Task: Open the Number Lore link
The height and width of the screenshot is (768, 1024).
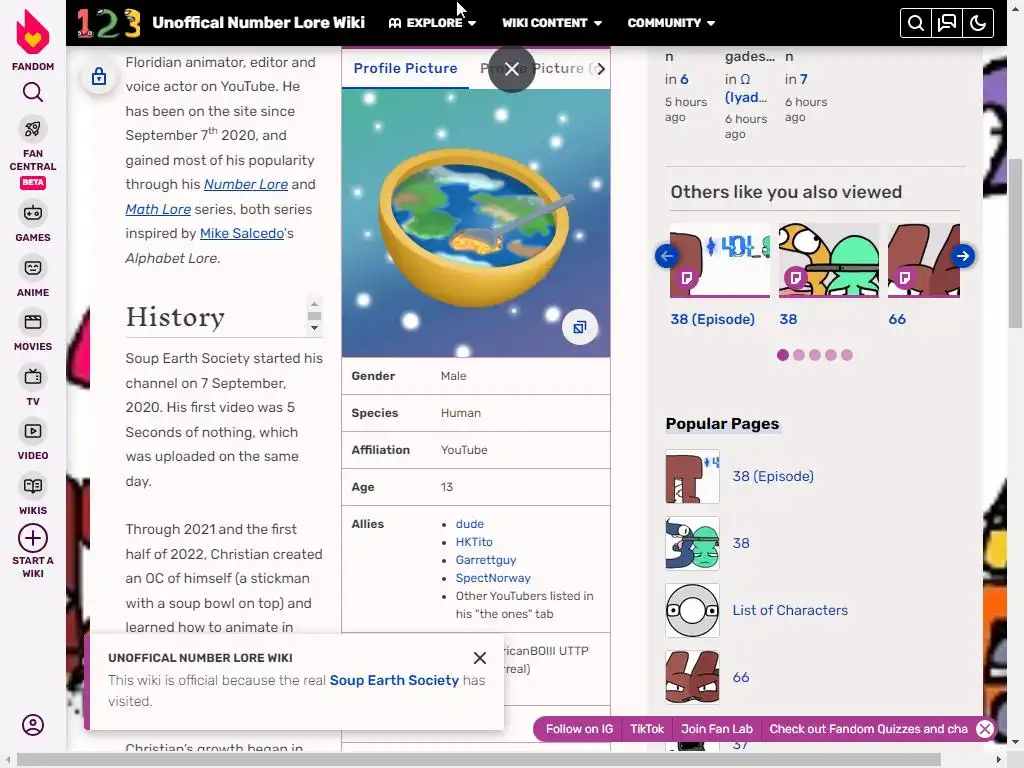Action: coord(246,184)
